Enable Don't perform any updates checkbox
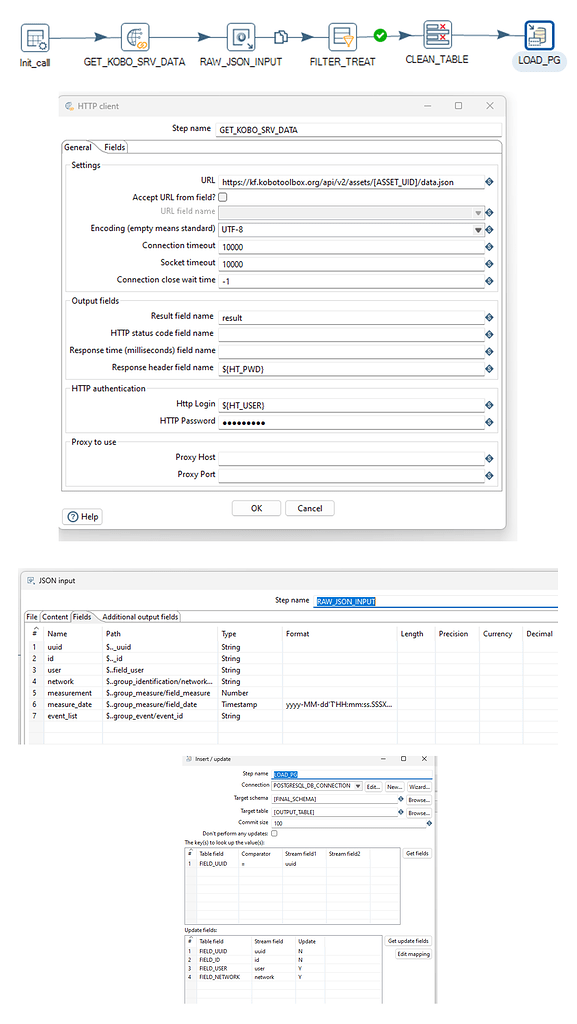Viewport: 577px width, 1024px height. [274, 833]
